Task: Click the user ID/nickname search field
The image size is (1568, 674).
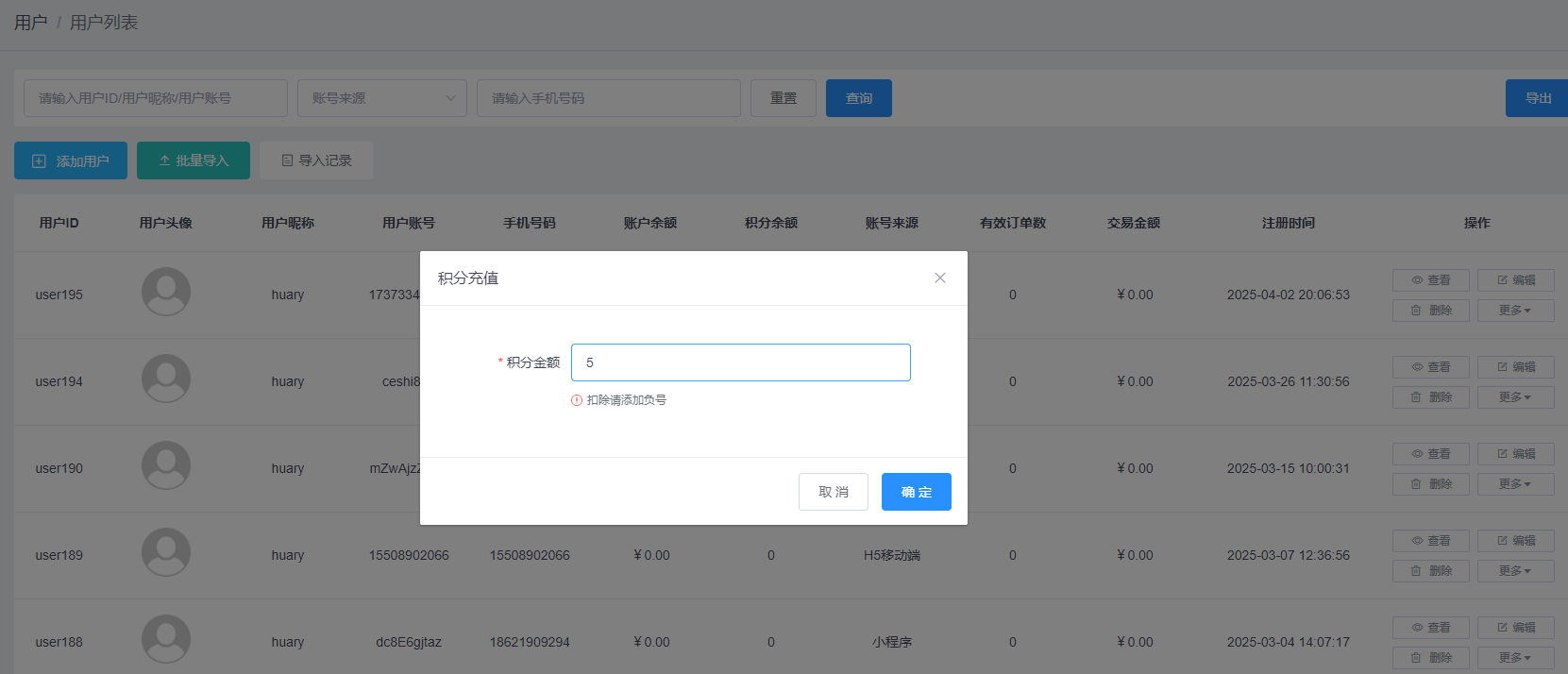Action: pos(156,98)
